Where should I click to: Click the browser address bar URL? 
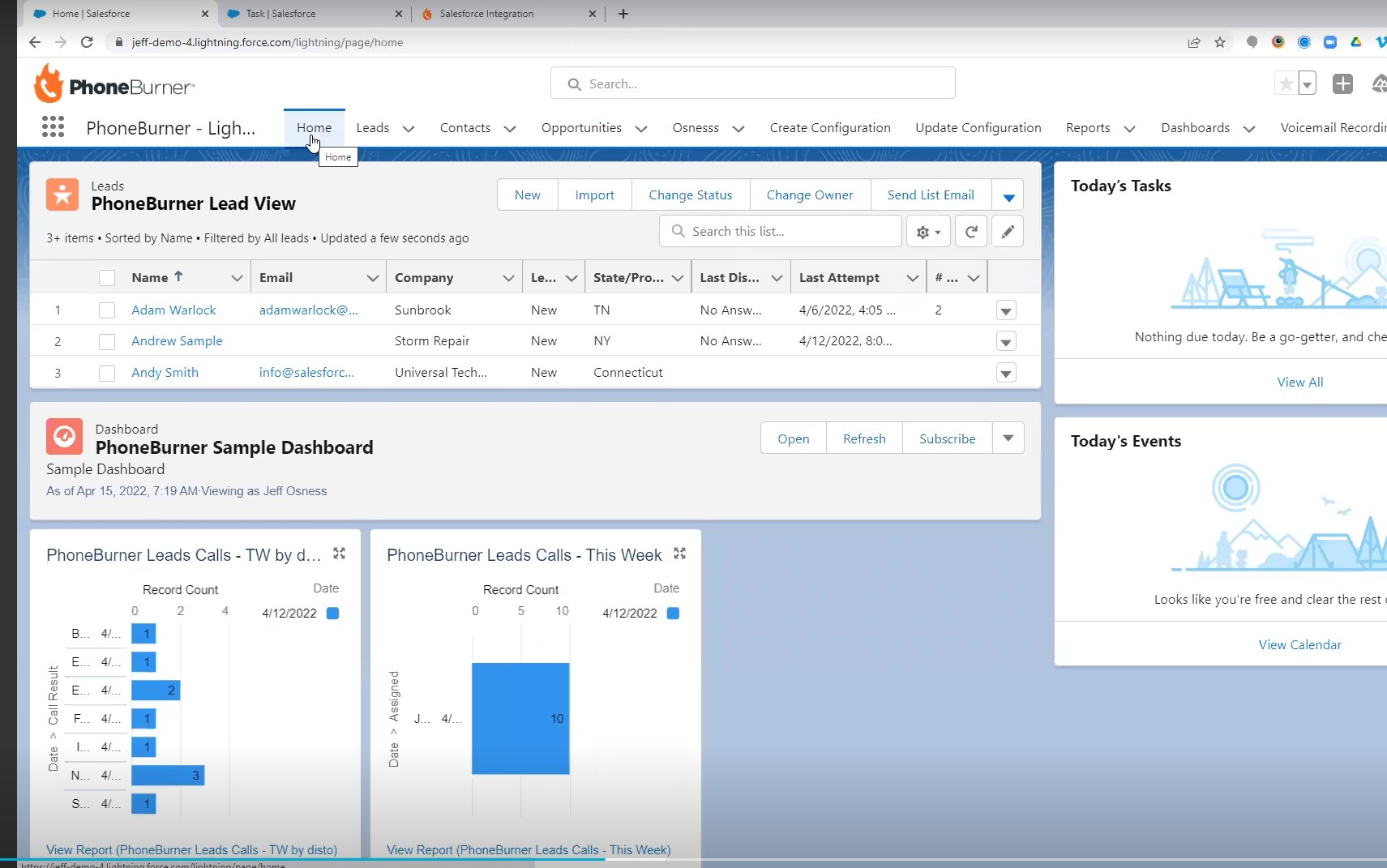268,42
